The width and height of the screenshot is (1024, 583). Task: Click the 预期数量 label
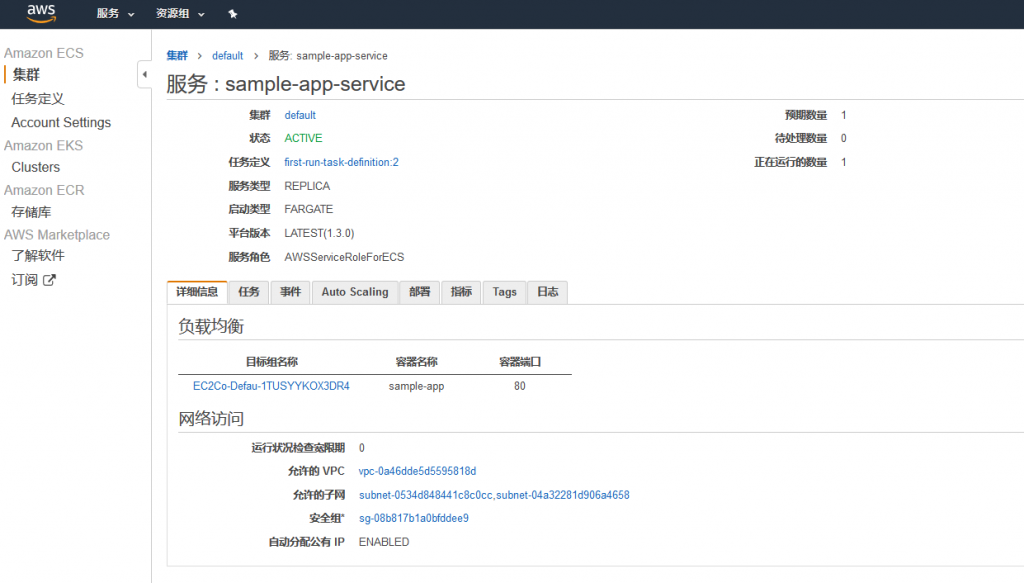806,115
